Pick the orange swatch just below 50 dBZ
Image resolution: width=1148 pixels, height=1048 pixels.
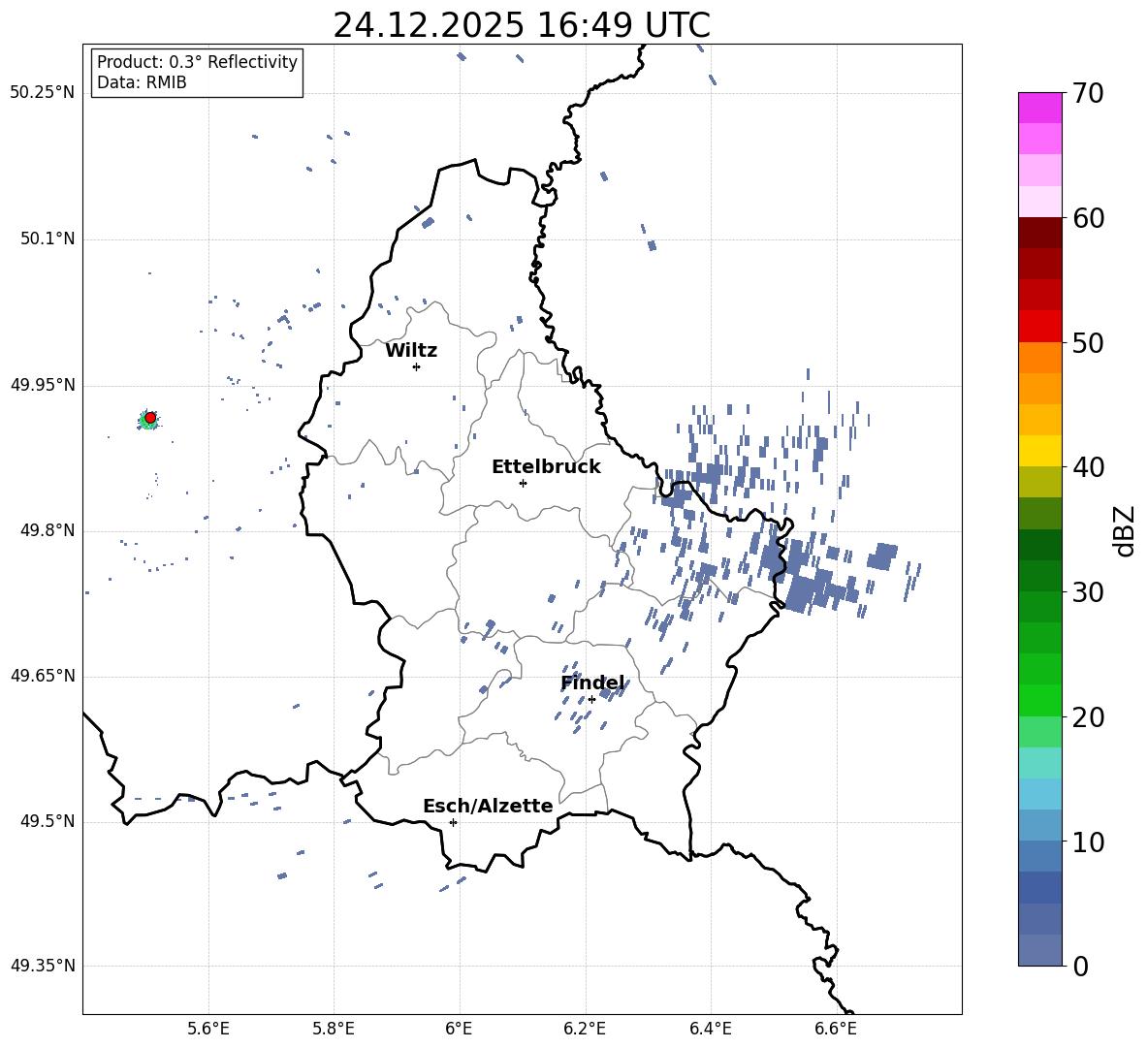click(x=1039, y=358)
